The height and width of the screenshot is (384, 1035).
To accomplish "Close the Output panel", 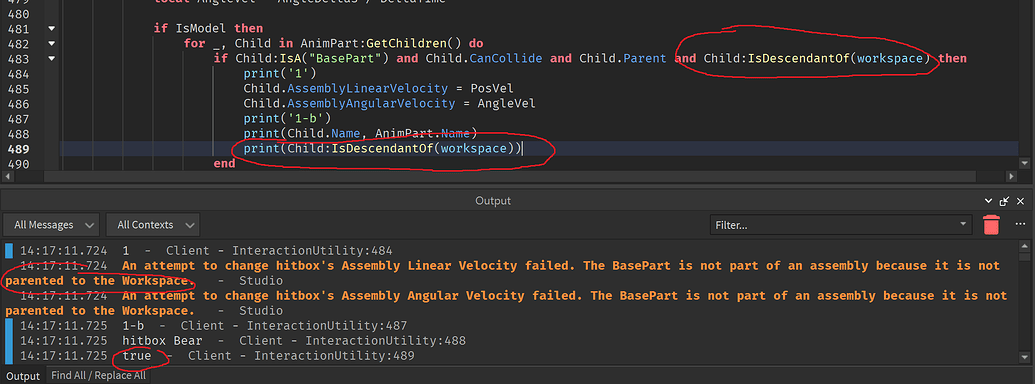I will click(x=1021, y=201).
